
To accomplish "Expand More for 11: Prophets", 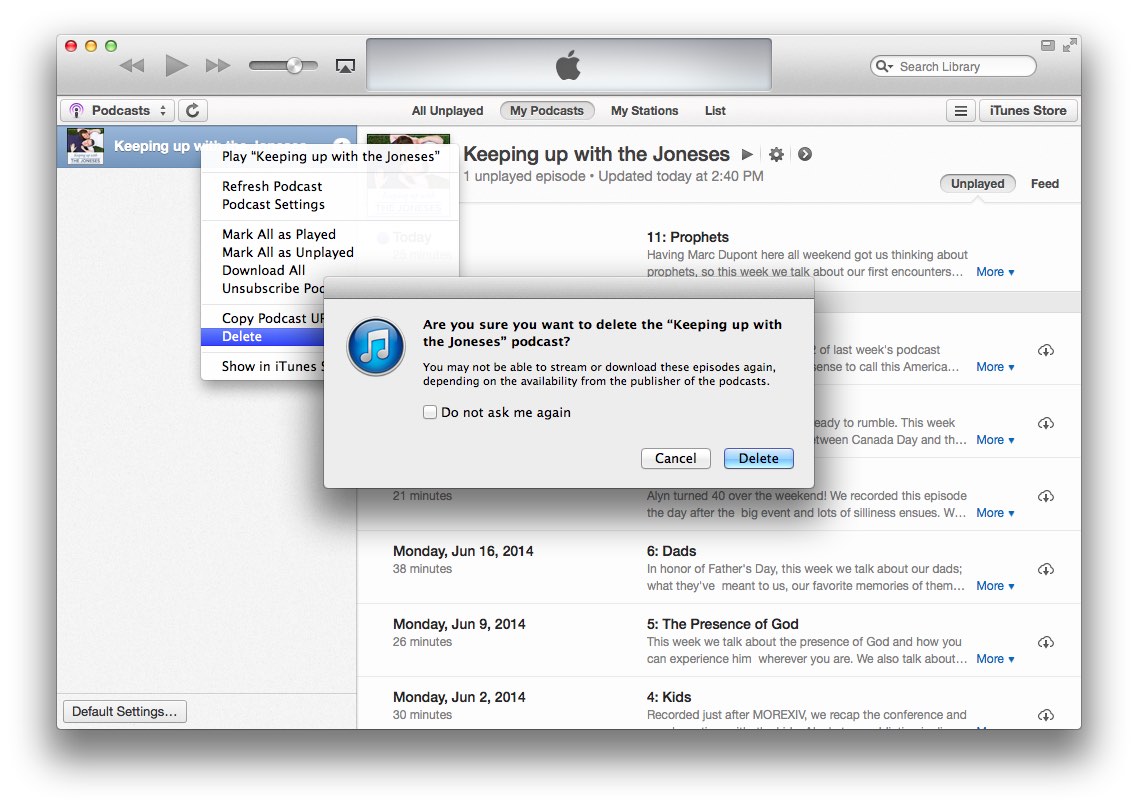I will [x=995, y=272].
